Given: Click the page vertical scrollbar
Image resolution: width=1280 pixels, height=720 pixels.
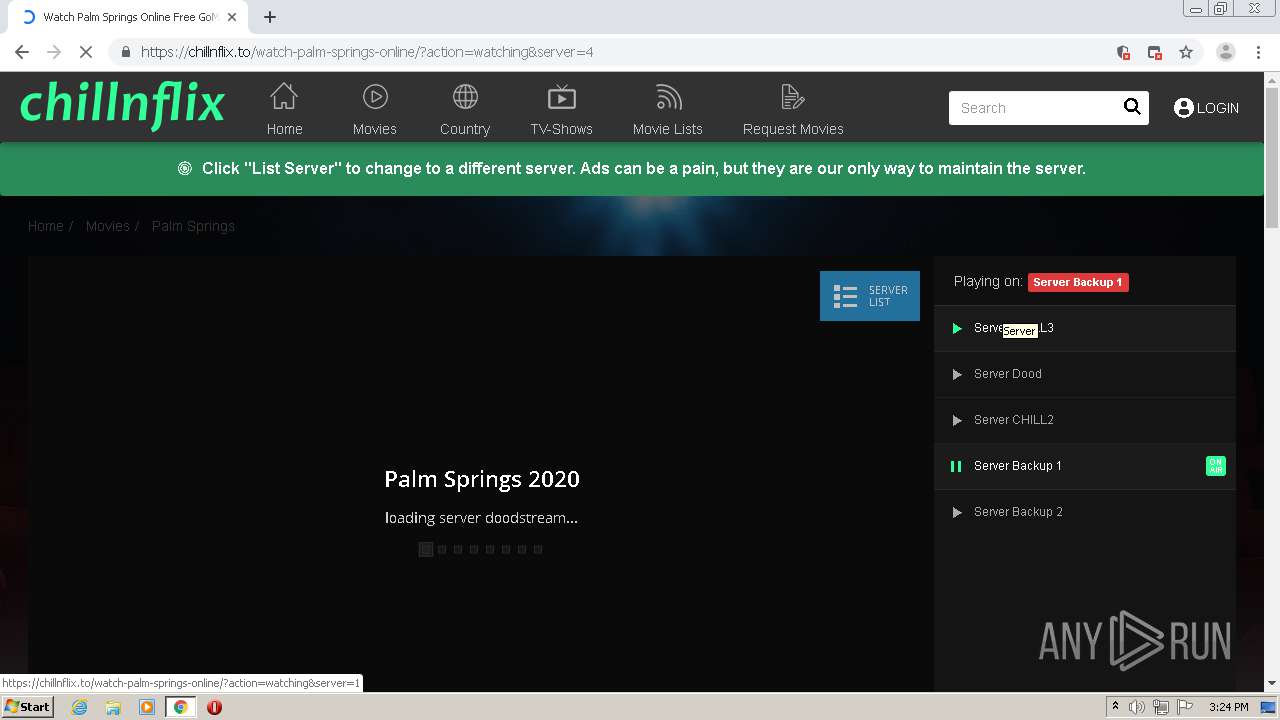Looking at the screenshot, I should pos(1272,157).
